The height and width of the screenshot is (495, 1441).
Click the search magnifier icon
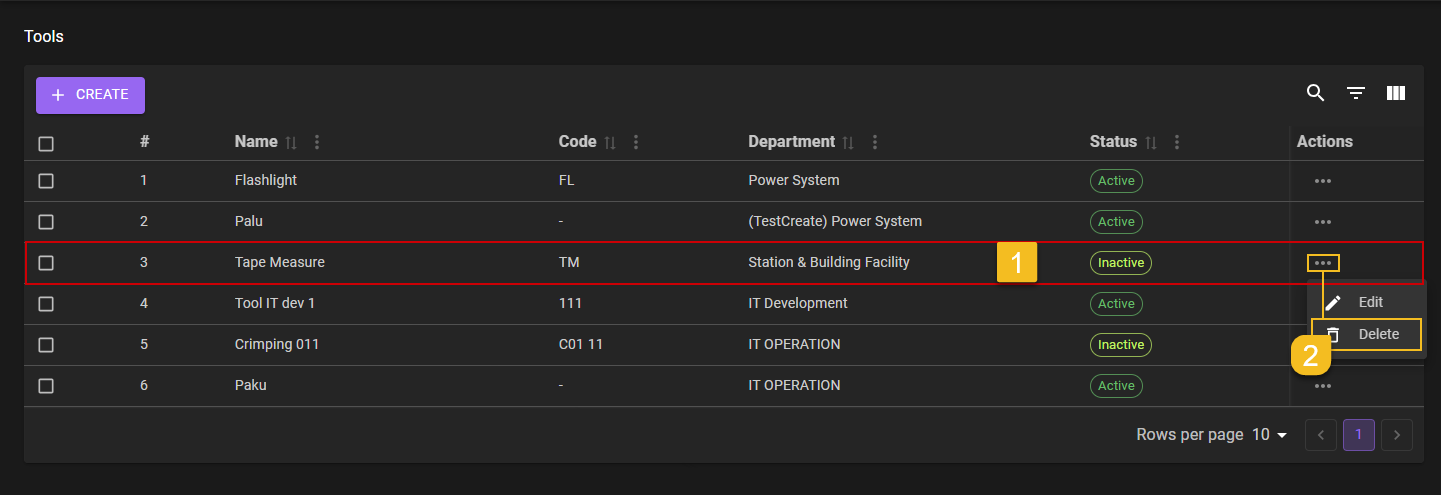coord(1315,93)
